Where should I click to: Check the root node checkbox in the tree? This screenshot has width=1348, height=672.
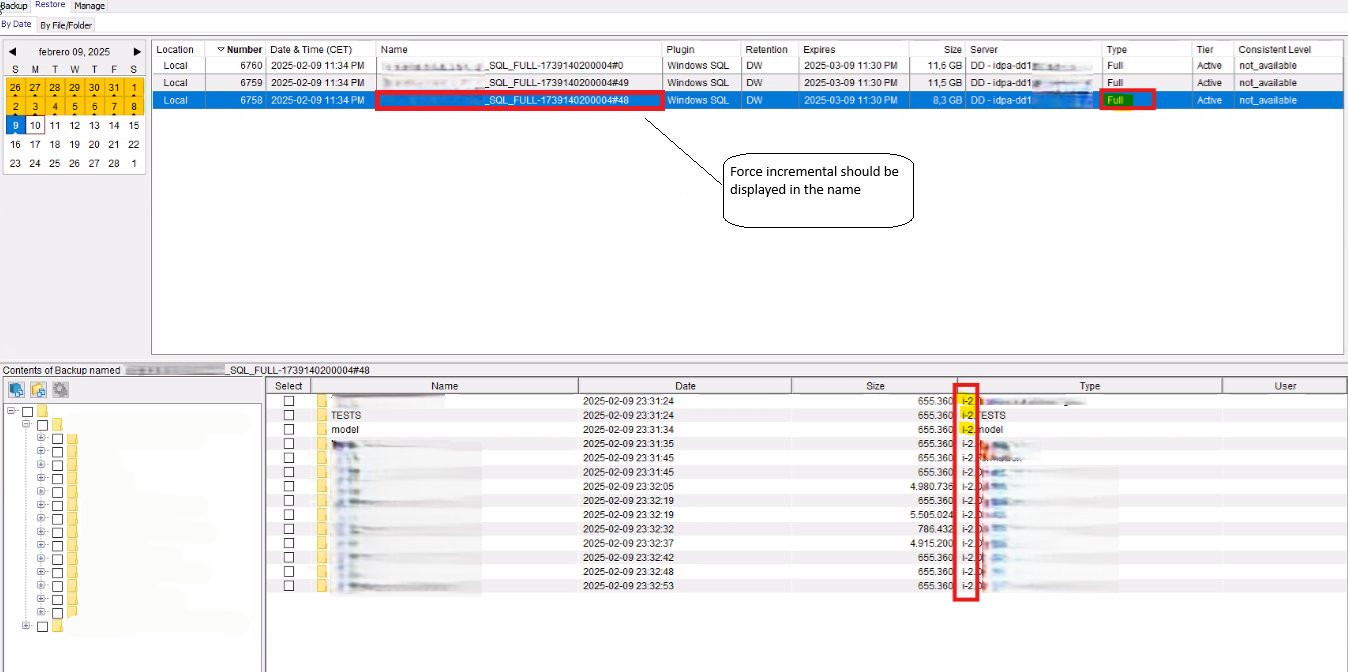coord(28,411)
